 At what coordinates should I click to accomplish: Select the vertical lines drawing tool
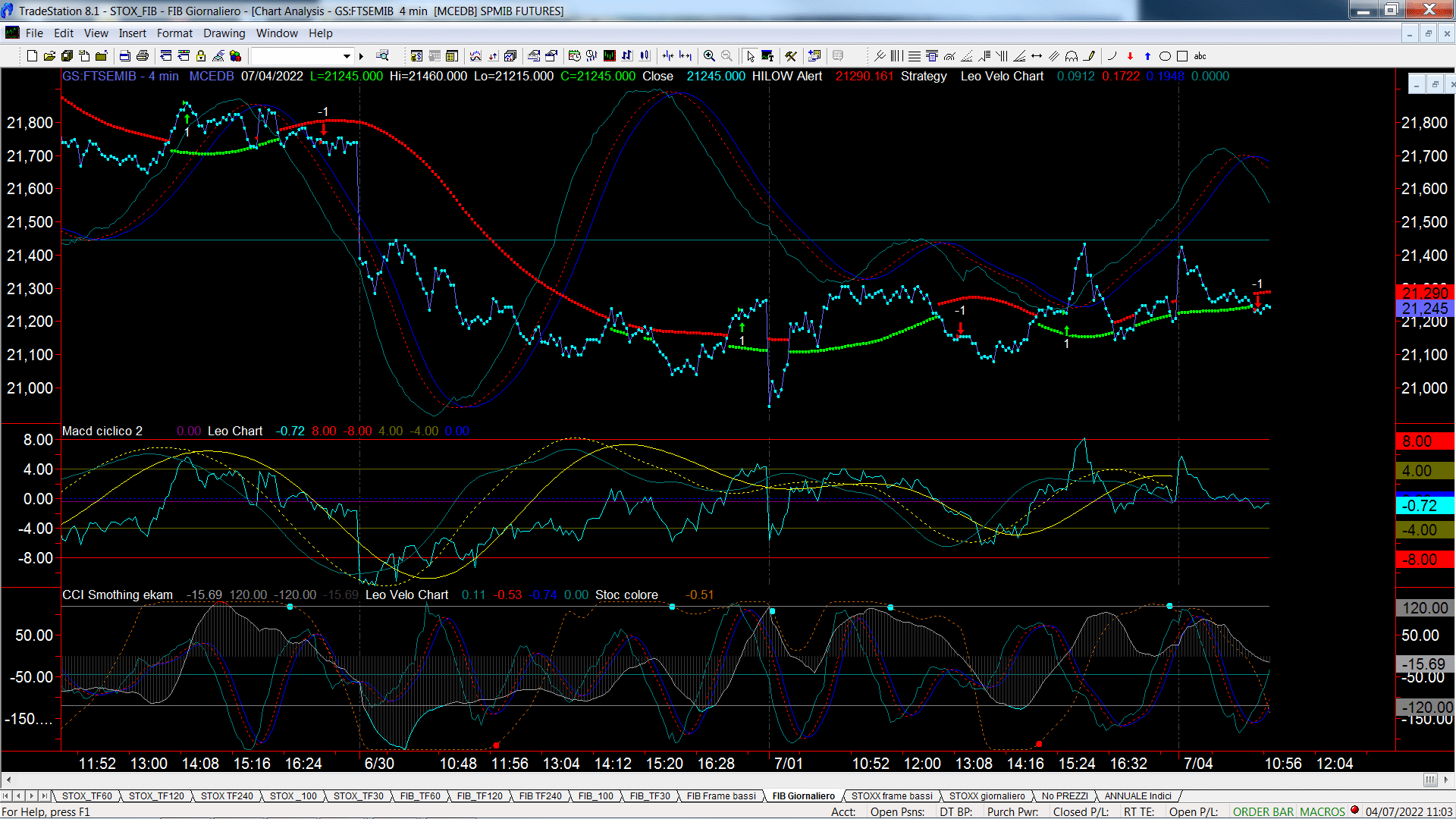[897, 55]
